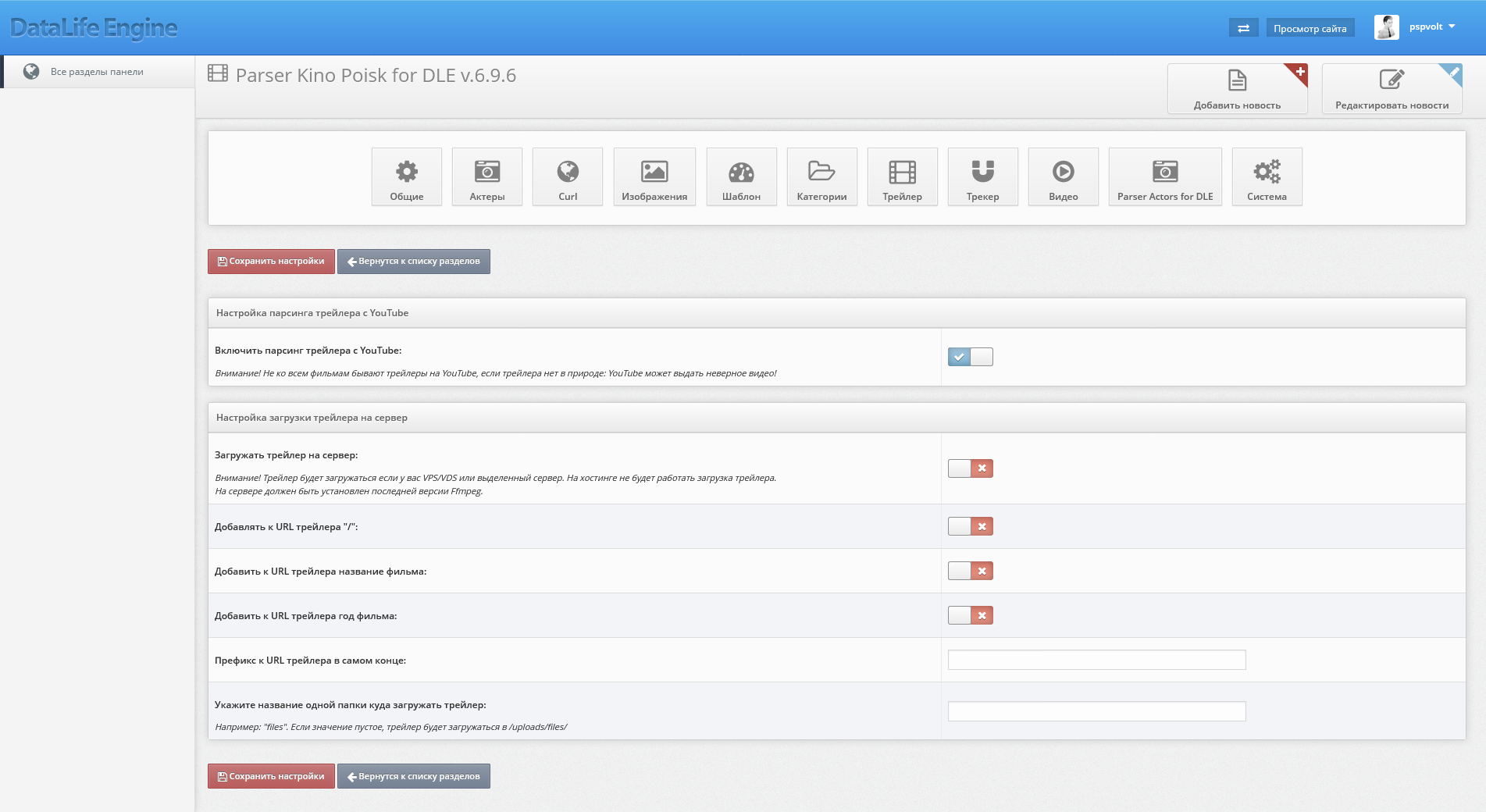Screen dimensions: 1486x812
Task: Toggle Добавлять к URL трейлера "/" switch
Action: click(971, 526)
